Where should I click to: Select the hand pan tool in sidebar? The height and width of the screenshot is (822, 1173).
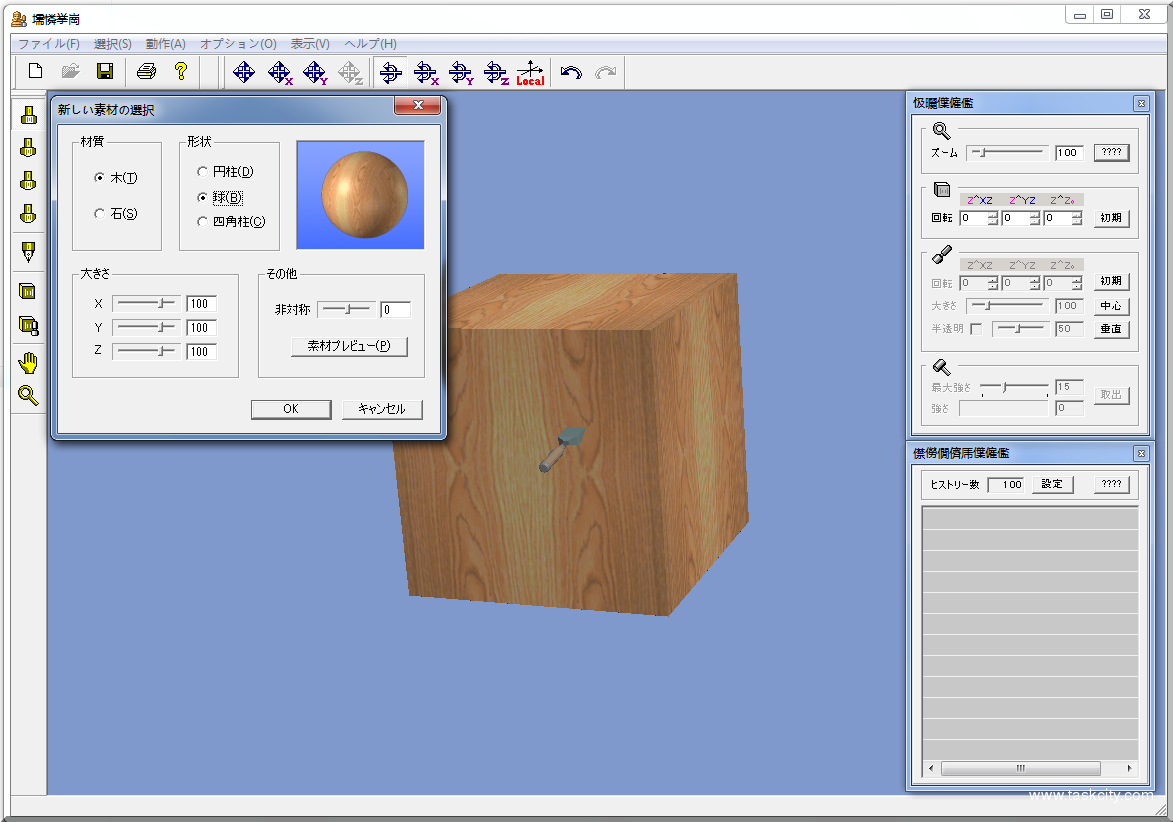tap(28, 362)
